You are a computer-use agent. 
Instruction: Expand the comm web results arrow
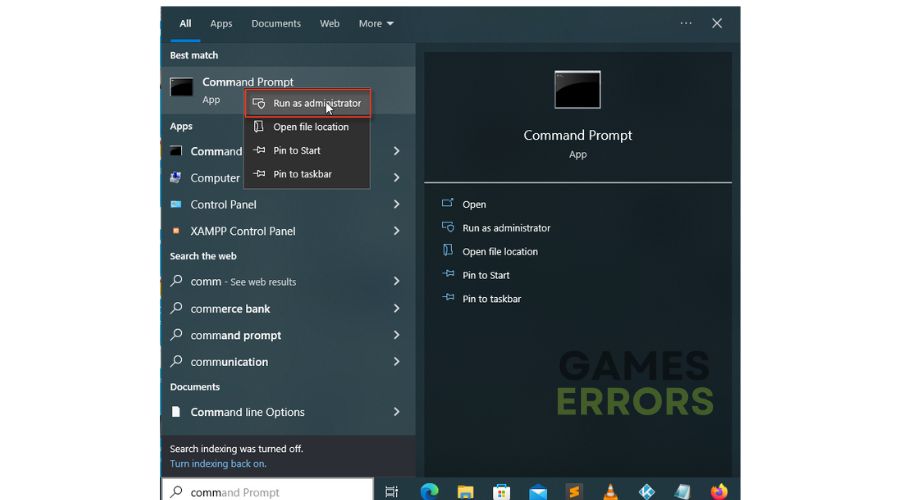397,281
